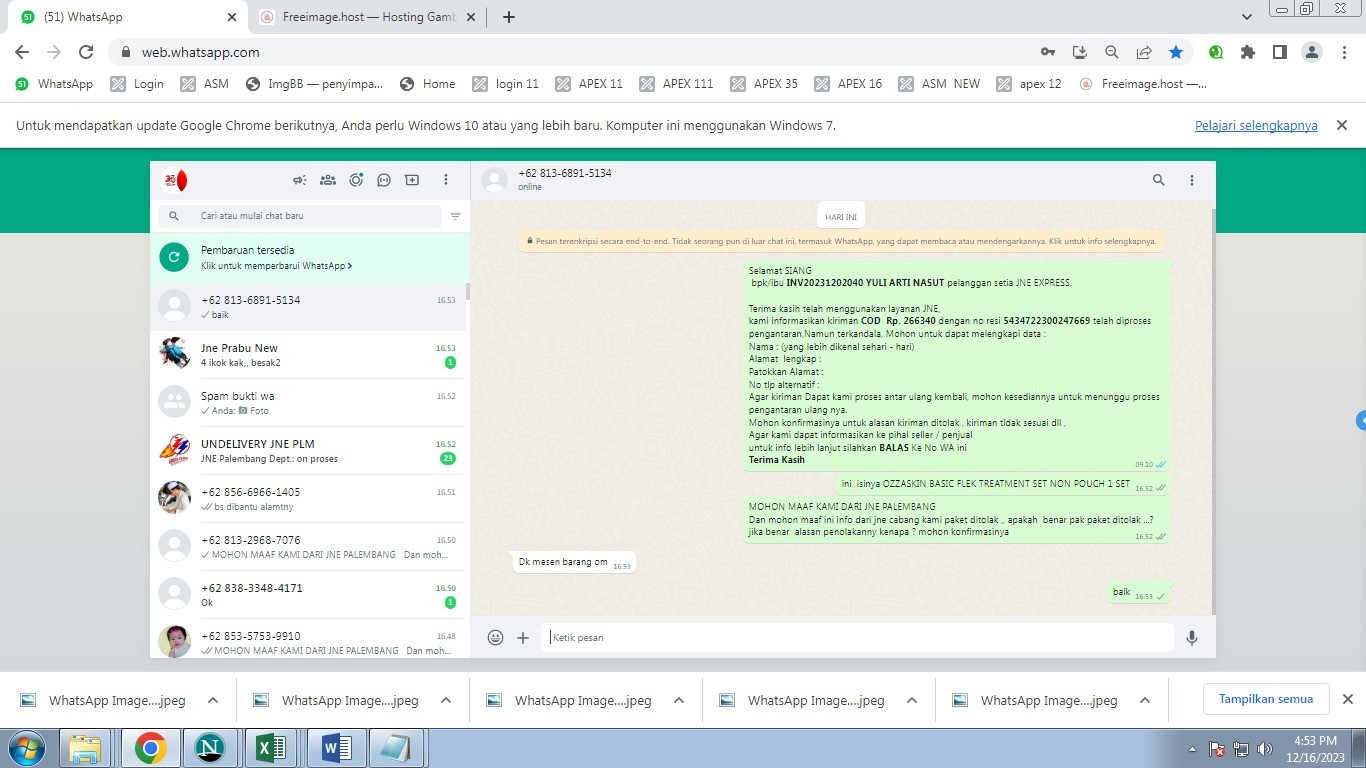Open the attachment plus menu
The width and height of the screenshot is (1366, 768).
[x=523, y=637]
